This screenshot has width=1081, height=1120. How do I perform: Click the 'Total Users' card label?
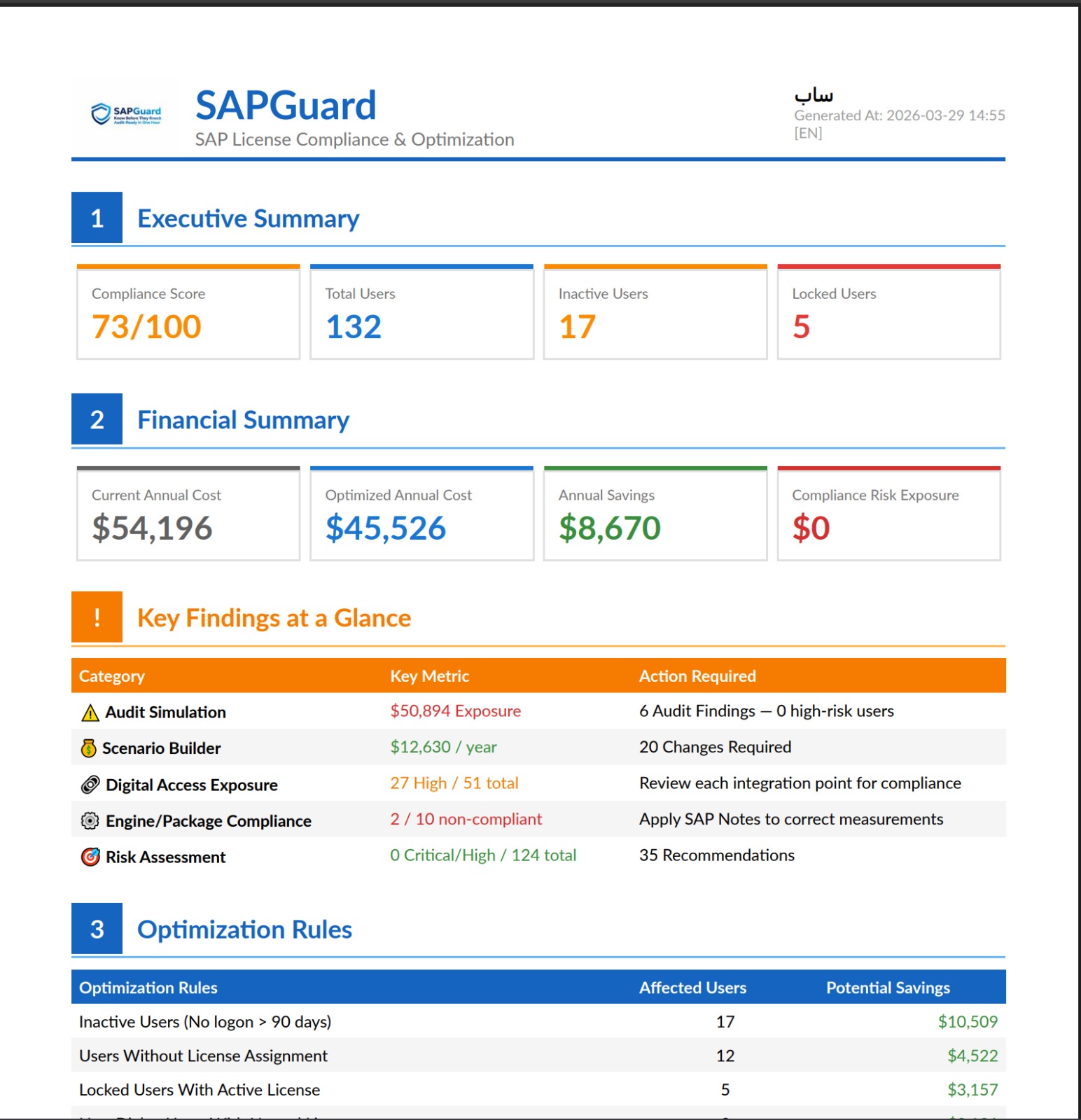click(361, 294)
